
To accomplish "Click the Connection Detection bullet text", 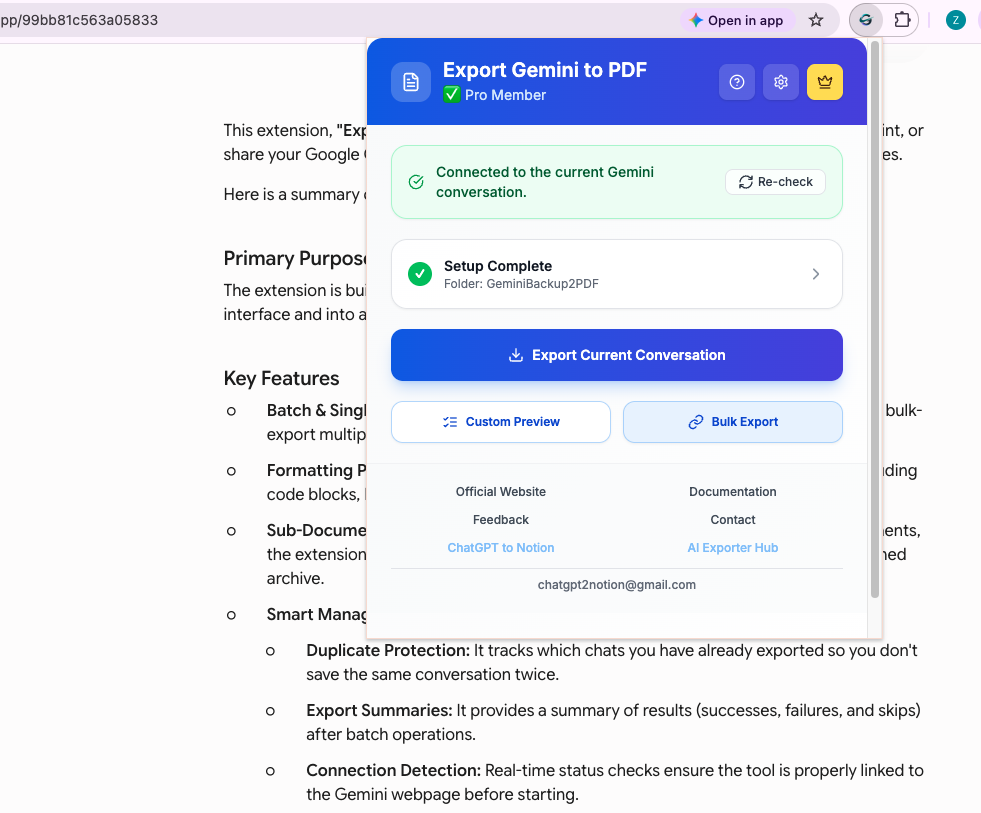I will (615, 782).
